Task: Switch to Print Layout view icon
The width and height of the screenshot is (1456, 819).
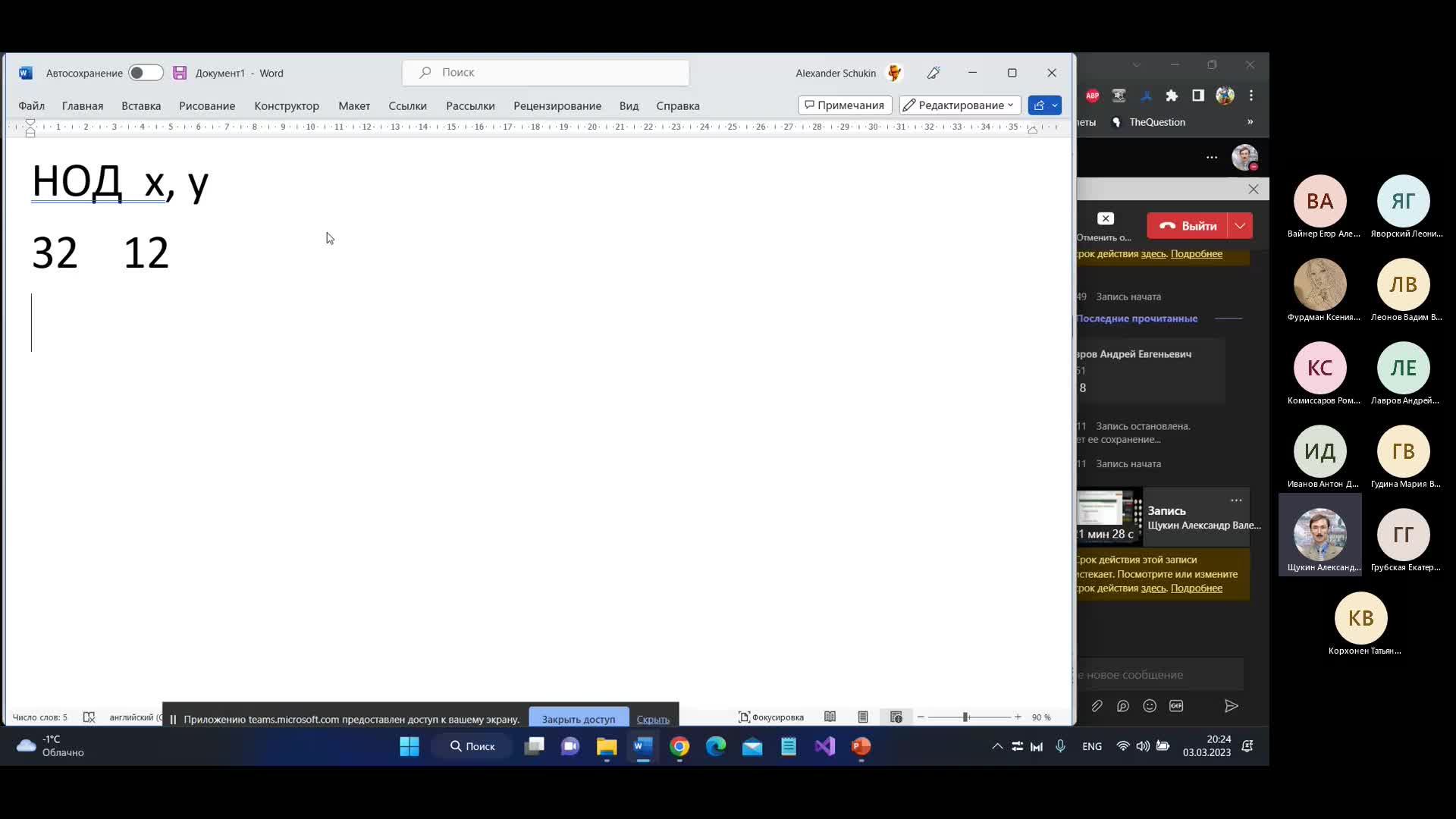Action: pos(863,717)
